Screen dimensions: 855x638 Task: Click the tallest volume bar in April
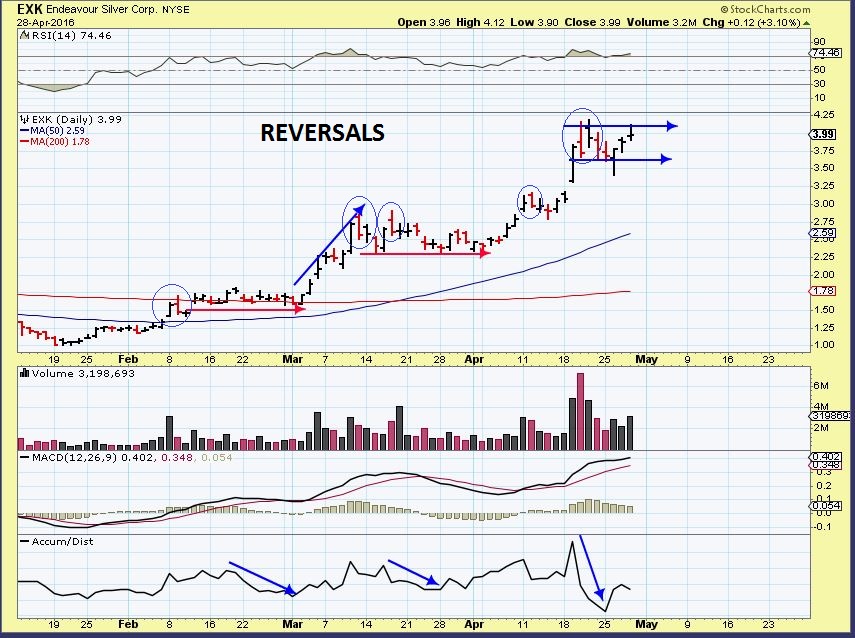click(580, 412)
